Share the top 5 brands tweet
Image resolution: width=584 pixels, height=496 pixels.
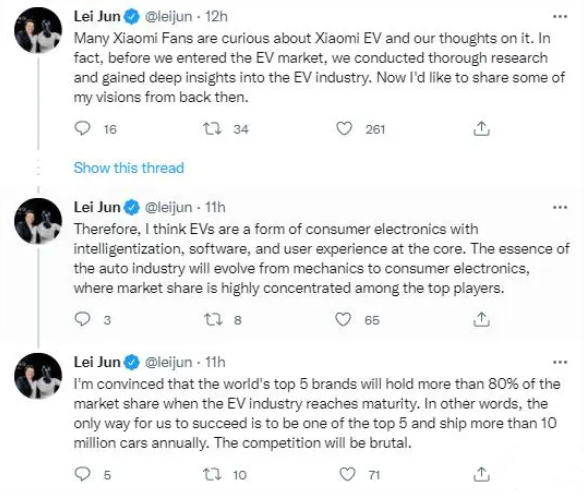[x=481, y=474]
